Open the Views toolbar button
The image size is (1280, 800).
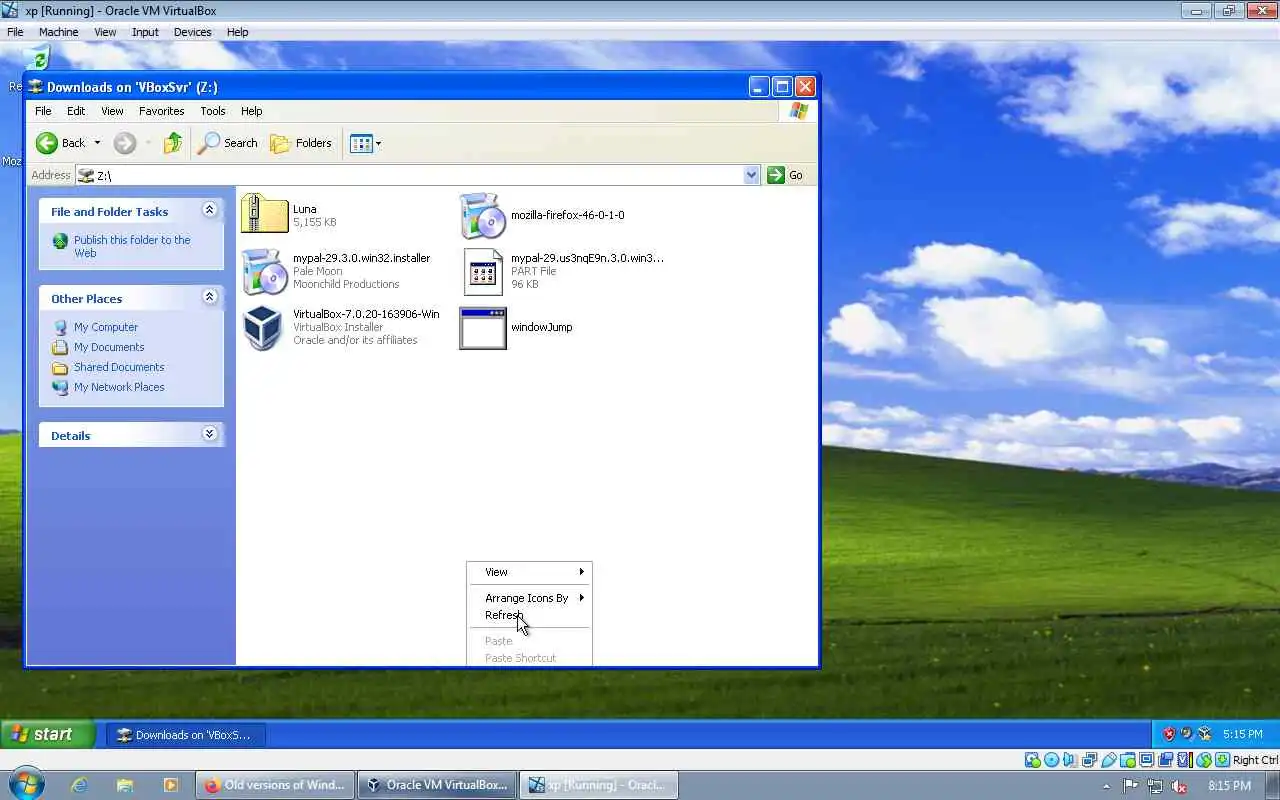pyautogui.click(x=361, y=143)
